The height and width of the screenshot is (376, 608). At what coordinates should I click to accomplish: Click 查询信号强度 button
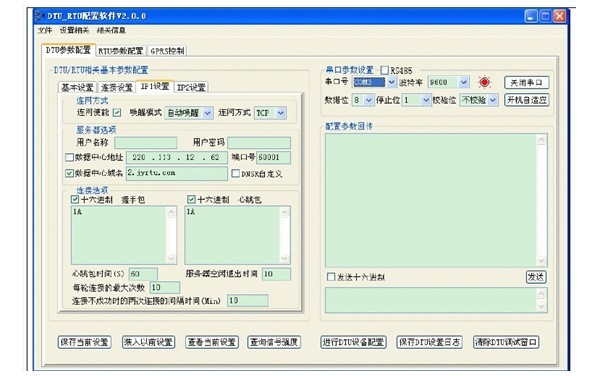274,342
